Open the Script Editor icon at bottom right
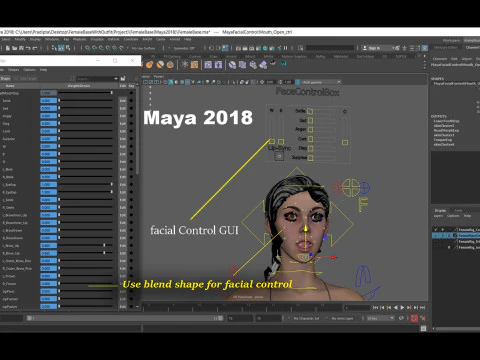The width and height of the screenshot is (480, 360). point(423,329)
